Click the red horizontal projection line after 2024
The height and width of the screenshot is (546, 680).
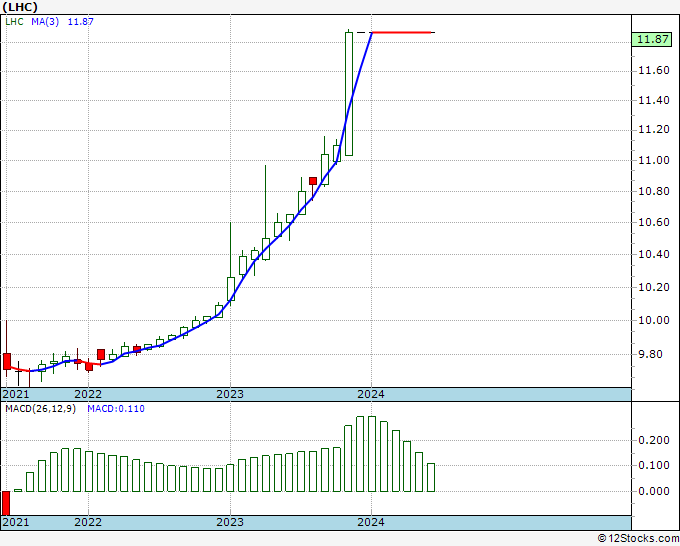(402, 33)
